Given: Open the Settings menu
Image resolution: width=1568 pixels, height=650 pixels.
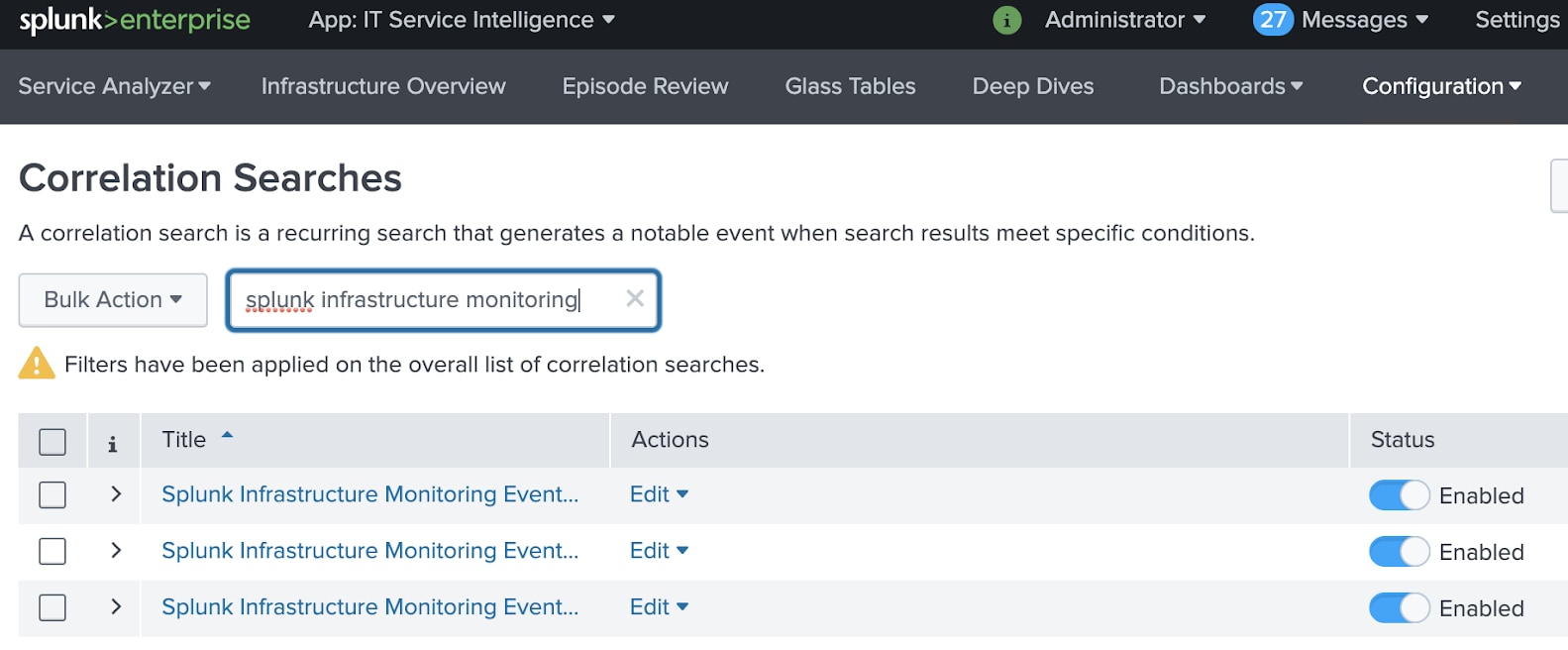Looking at the screenshot, I should coord(1517,20).
